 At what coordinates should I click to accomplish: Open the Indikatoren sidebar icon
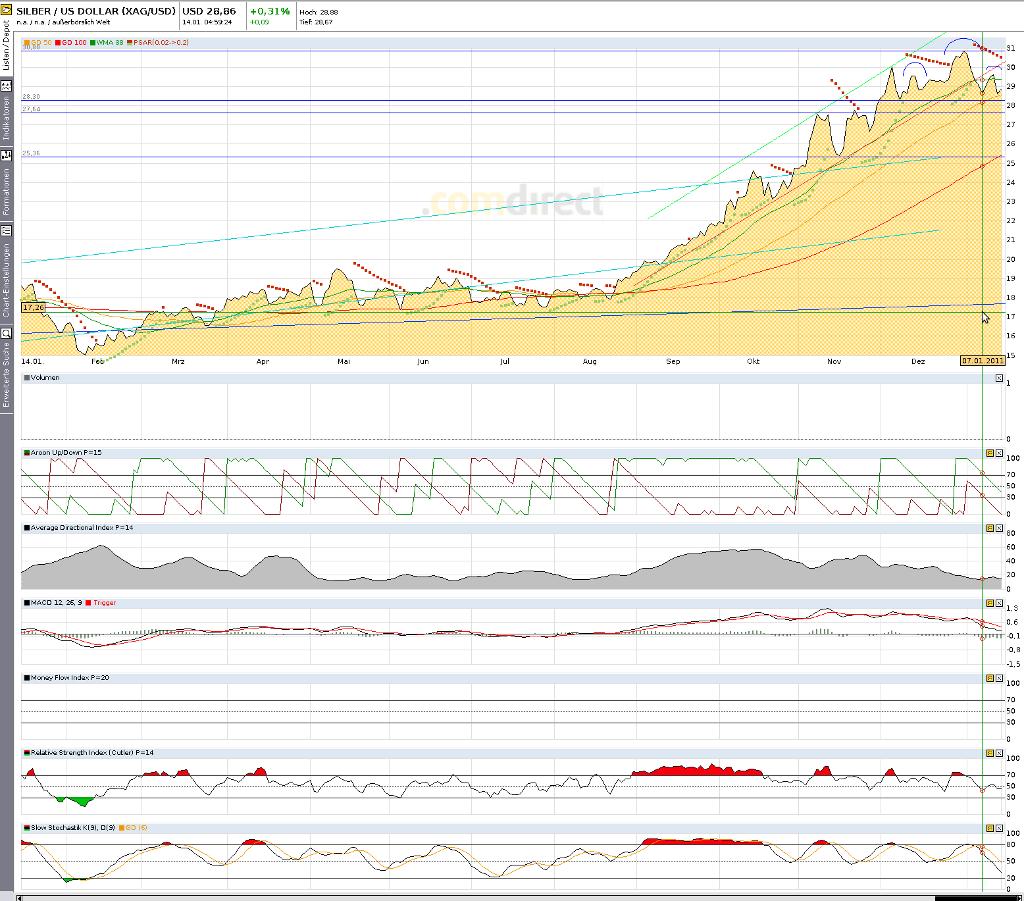(6, 86)
